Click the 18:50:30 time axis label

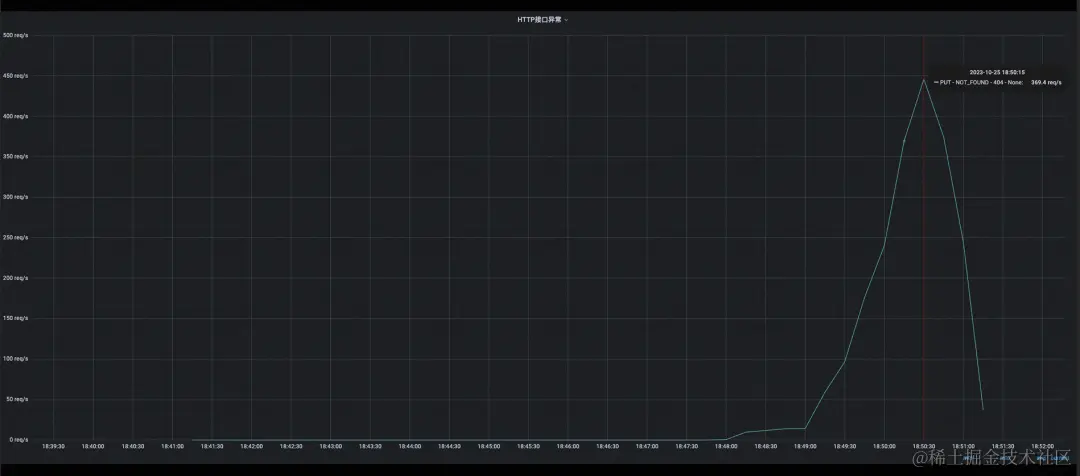pyautogui.click(x=924, y=446)
